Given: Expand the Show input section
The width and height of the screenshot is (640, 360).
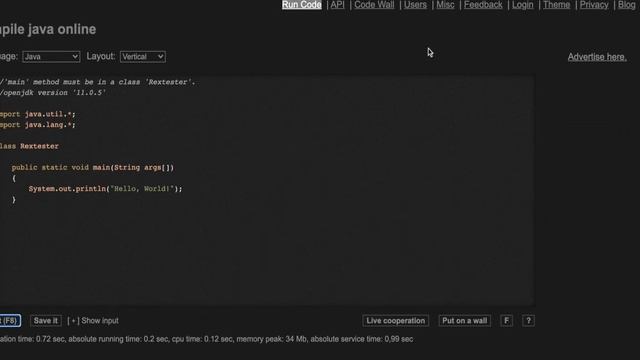Looking at the screenshot, I should [93, 321].
